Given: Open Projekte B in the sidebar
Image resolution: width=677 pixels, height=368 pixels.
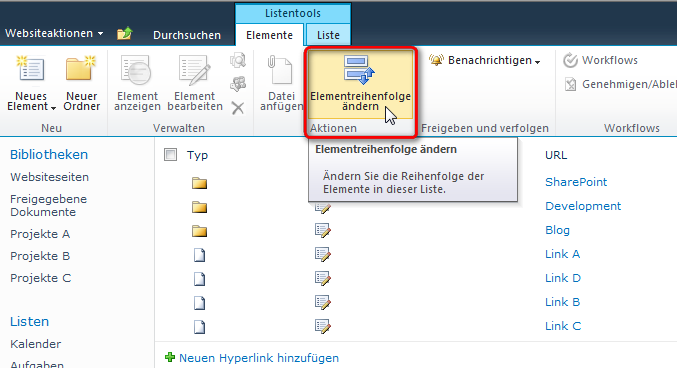Looking at the screenshot, I should (x=40, y=256).
